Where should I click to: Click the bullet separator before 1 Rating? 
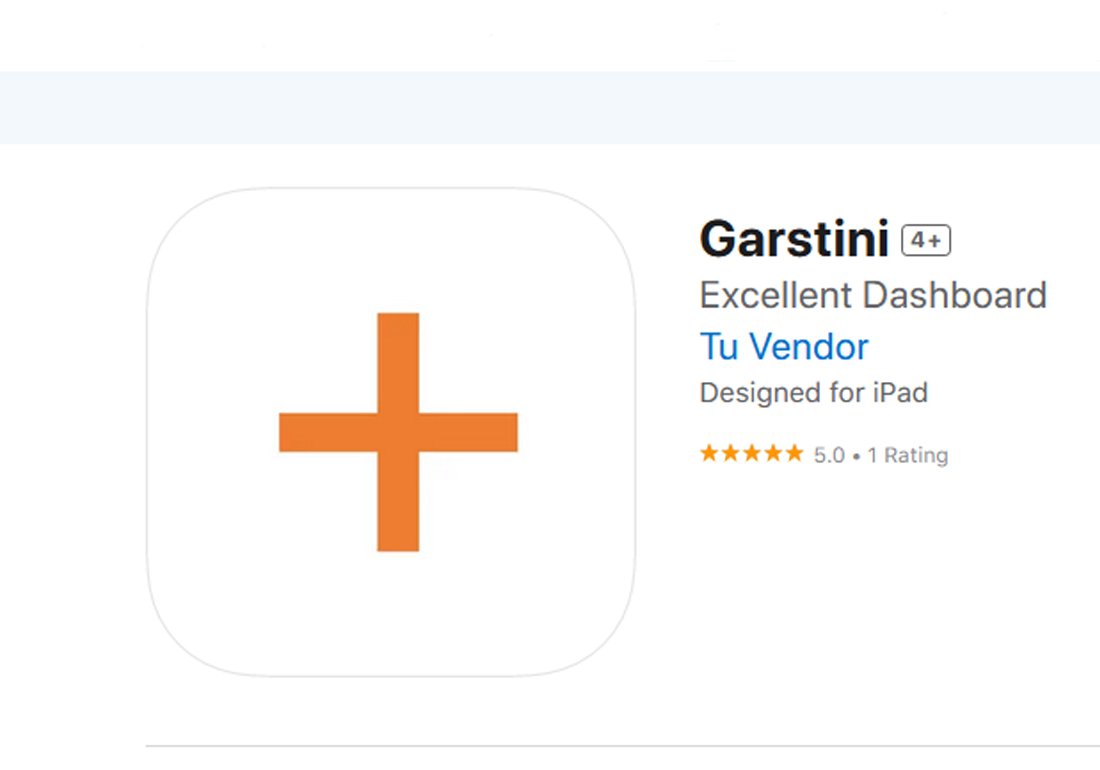(x=856, y=457)
